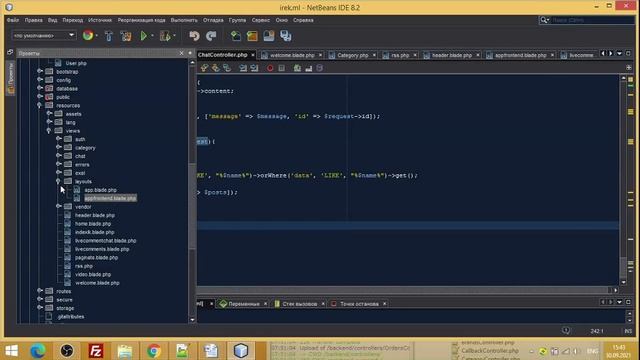This screenshot has height=360, width=640.
Task: Open the Отладка menu
Action: click(x=213, y=20)
